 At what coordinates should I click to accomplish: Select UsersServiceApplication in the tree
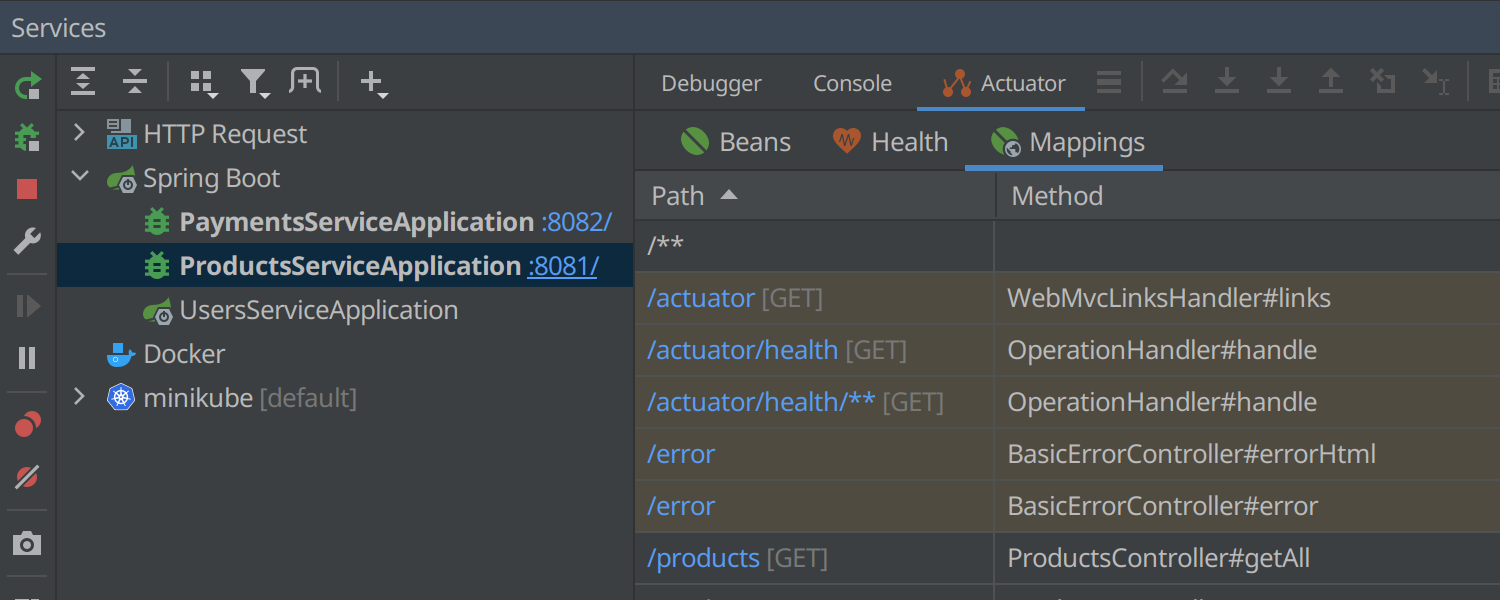point(319,310)
